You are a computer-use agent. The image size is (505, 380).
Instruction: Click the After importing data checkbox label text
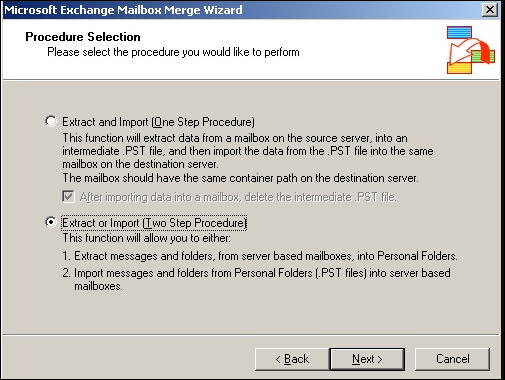(238, 197)
